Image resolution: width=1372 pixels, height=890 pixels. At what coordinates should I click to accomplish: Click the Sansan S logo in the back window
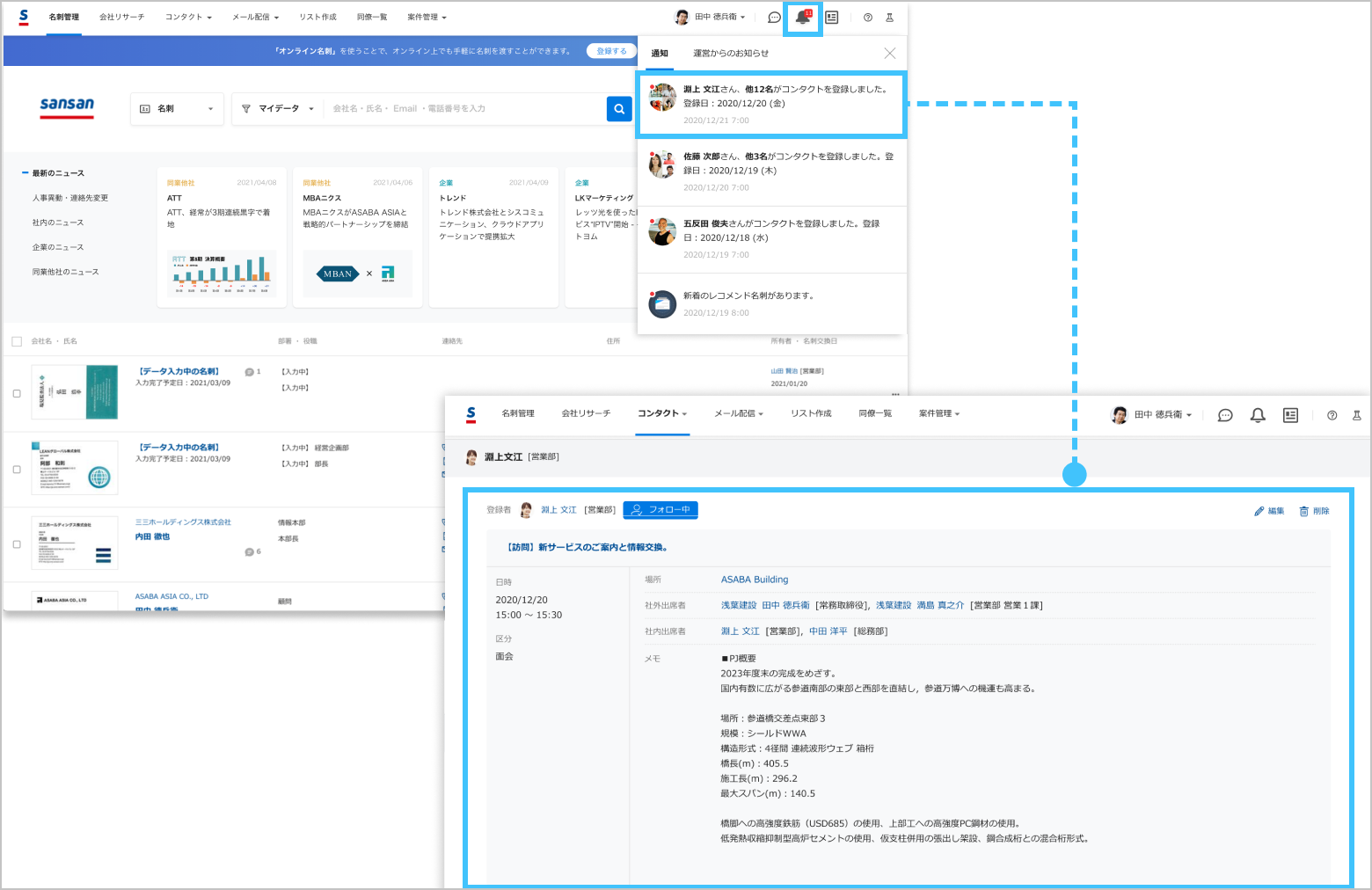24,17
